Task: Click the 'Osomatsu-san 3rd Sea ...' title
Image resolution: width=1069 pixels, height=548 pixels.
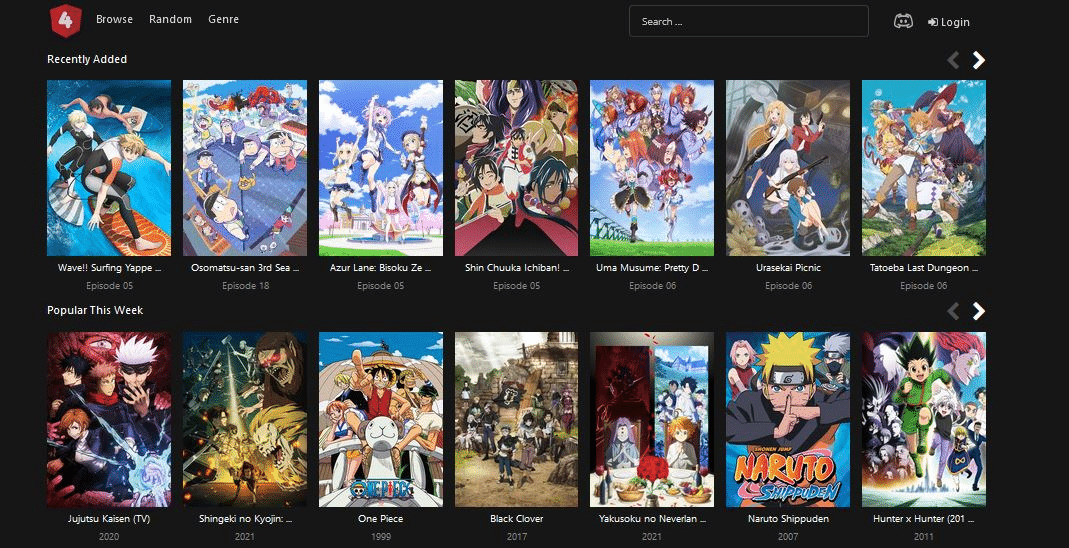Action: point(245,268)
